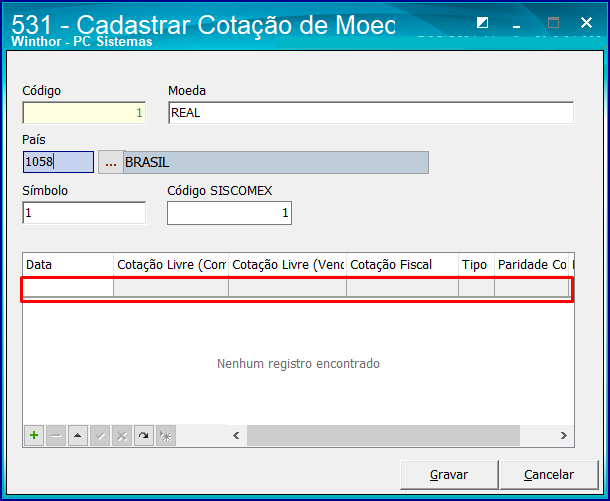This screenshot has height=501, width=610.
Task: Click the País code field with 1058
Action: point(58,162)
